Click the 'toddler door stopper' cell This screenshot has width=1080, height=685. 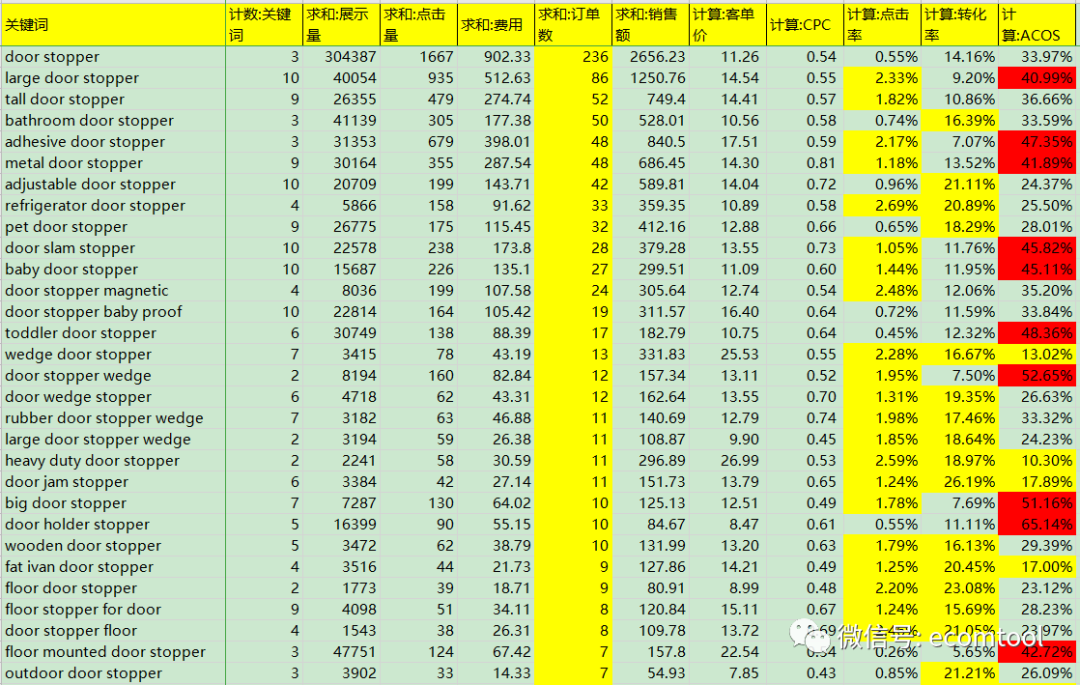point(113,333)
